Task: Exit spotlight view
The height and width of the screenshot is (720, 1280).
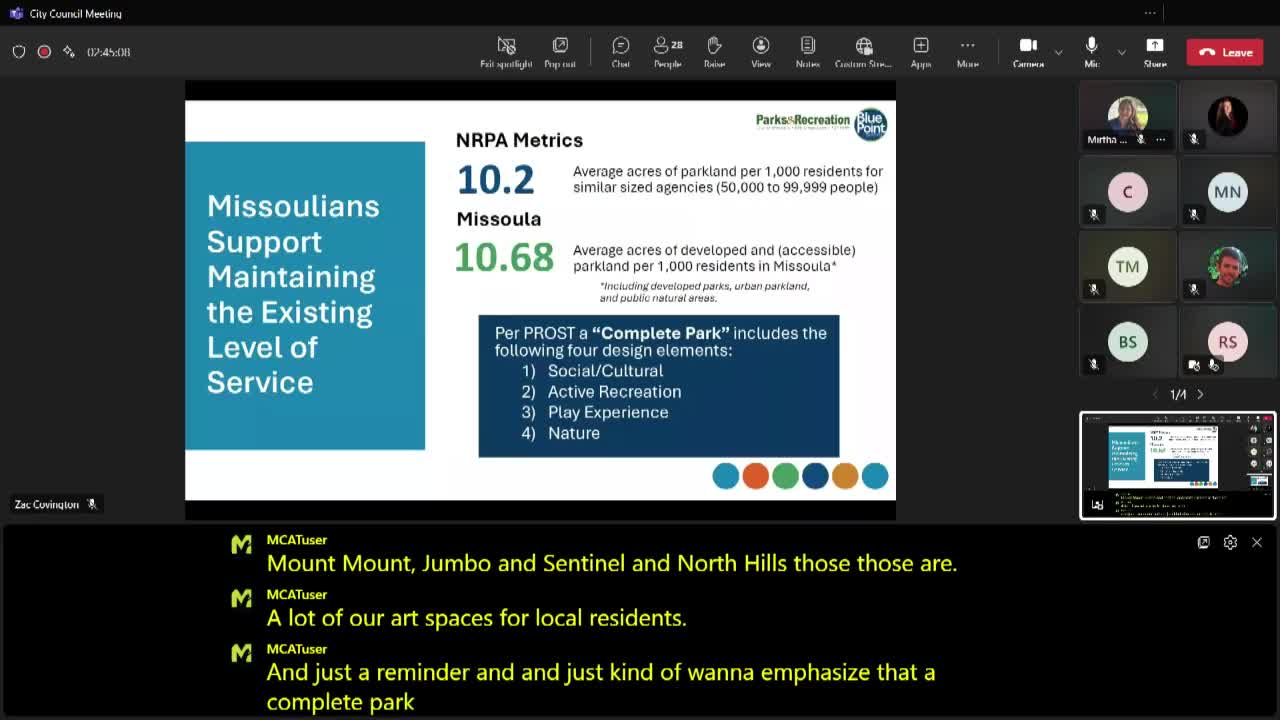Action: pos(506,52)
